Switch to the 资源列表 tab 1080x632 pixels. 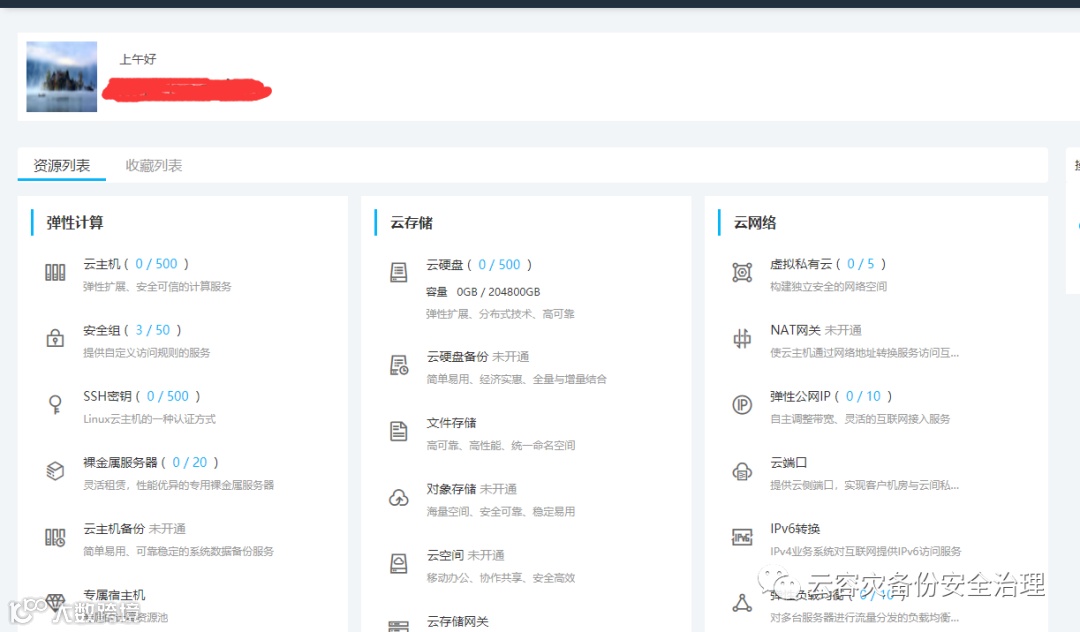[61, 165]
